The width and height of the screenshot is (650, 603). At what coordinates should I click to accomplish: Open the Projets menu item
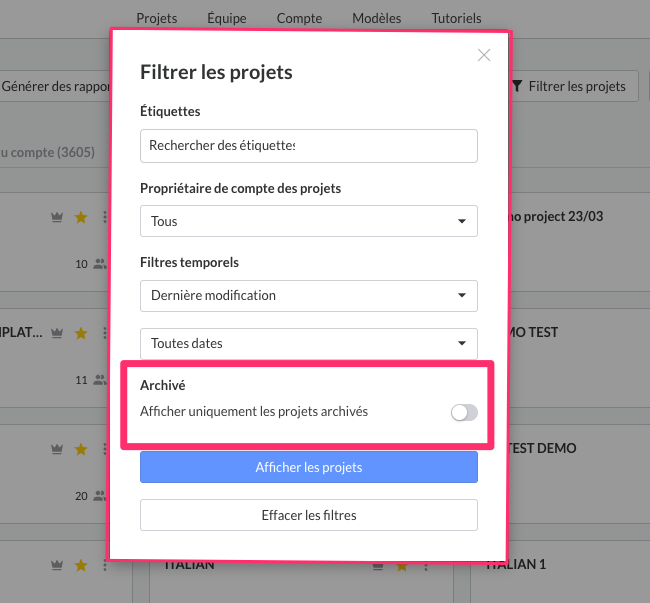[x=157, y=18]
